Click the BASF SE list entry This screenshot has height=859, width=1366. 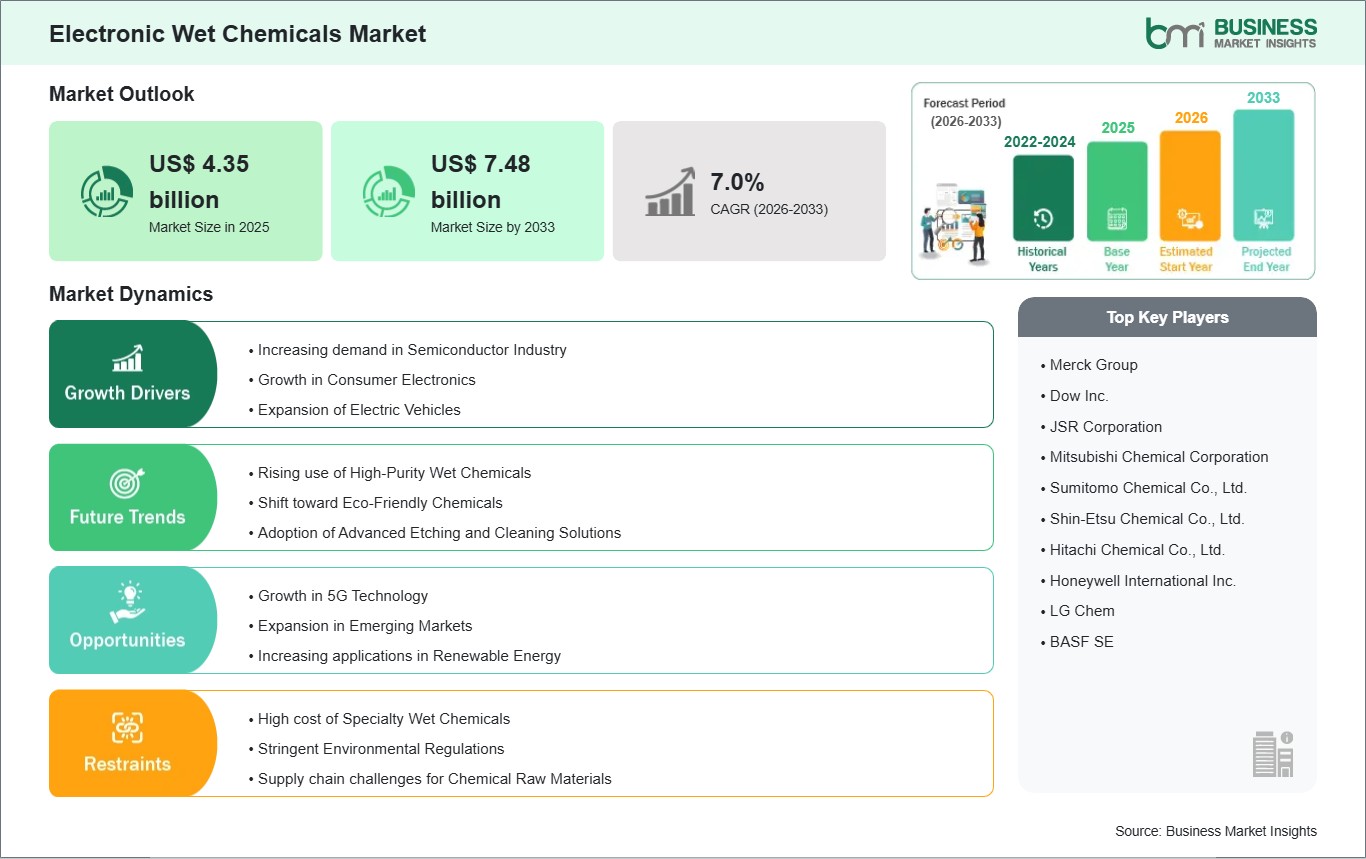tap(1081, 641)
